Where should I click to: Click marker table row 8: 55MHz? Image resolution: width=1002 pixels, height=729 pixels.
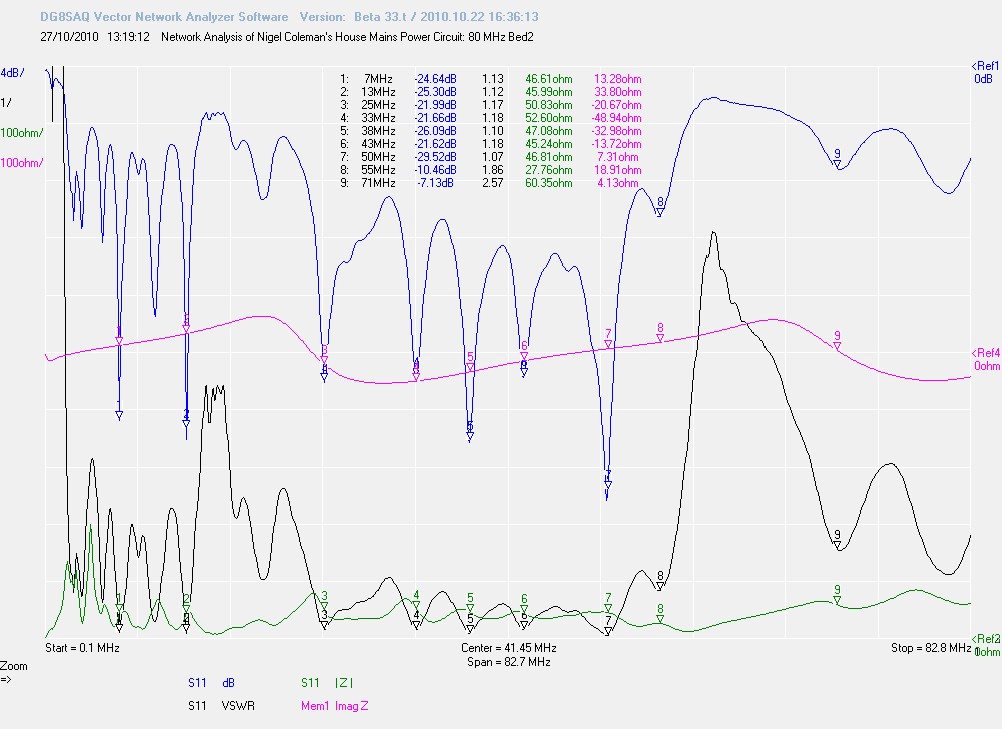(490, 170)
